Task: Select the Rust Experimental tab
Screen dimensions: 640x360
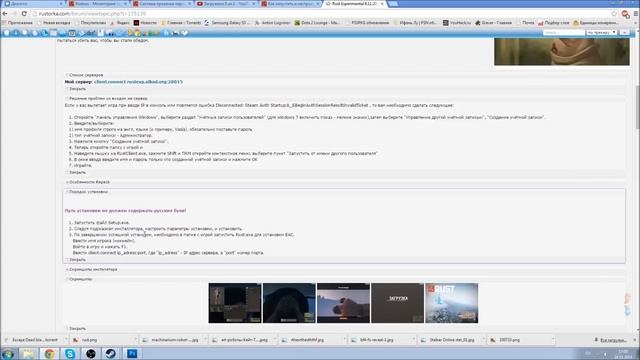Action: tap(353, 4)
